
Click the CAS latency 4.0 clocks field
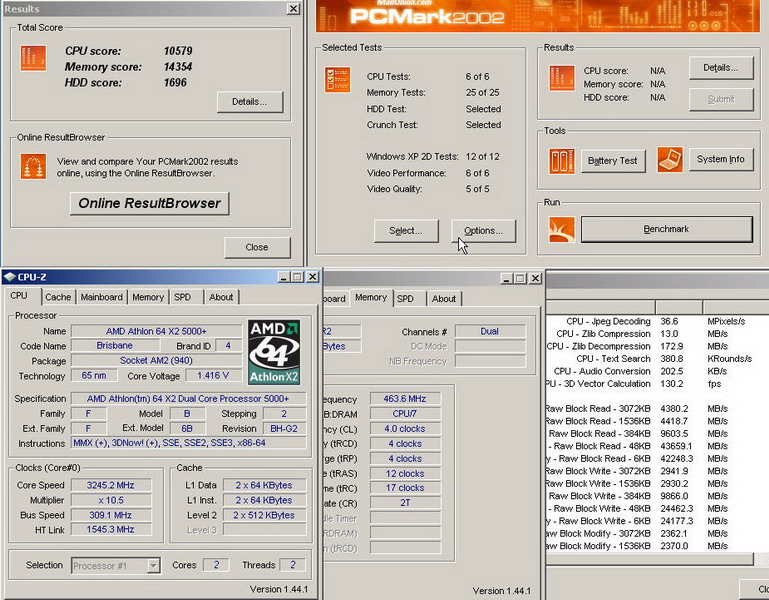(405, 429)
